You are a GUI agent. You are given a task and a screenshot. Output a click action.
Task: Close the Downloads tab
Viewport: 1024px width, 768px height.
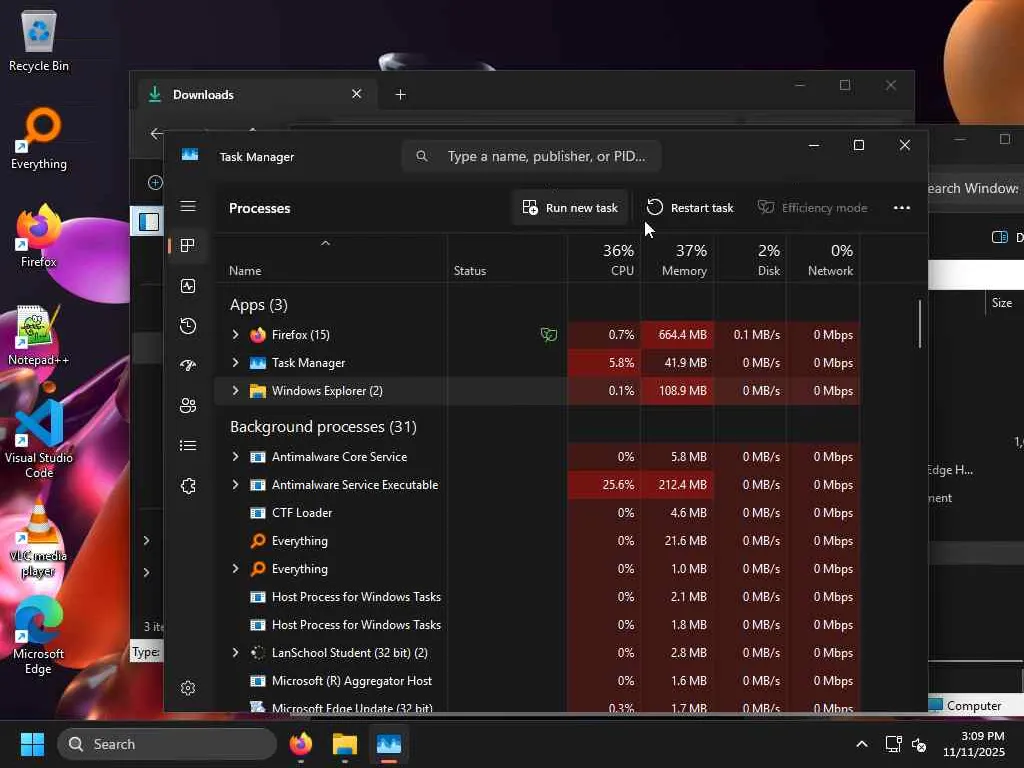click(x=357, y=94)
